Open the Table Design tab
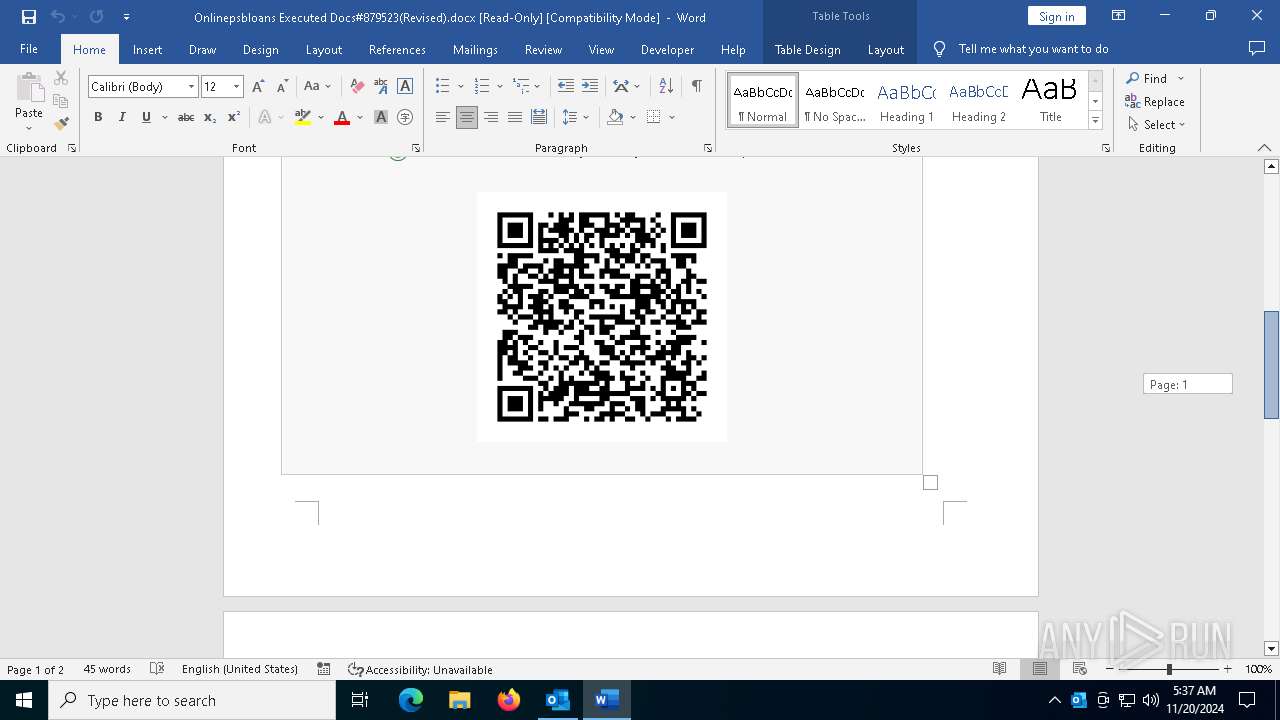The image size is (1280, 720). [x=807, y=49]
